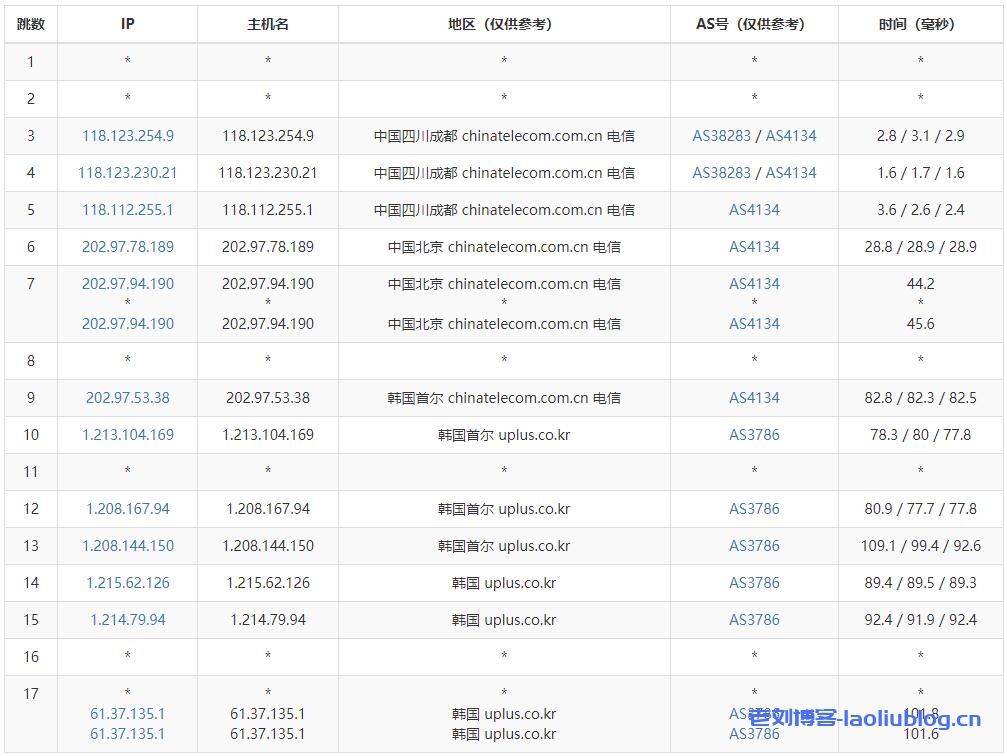Open IP link 1.208.167.94
Image resolution: width=1007 pixels, height=756 pixels.
pyautogui.click(x=128, y=509)
